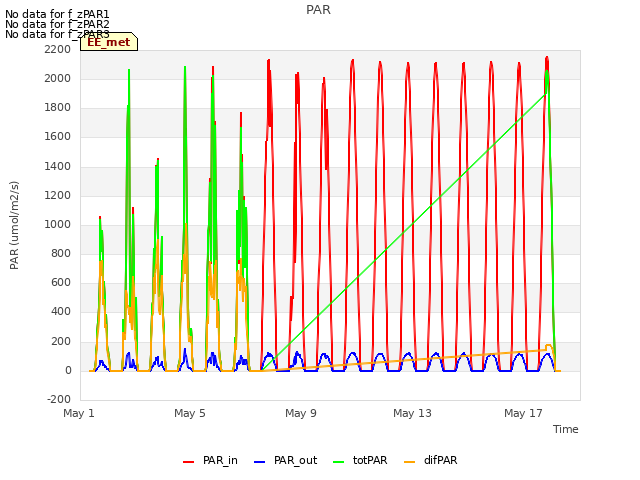Click the 1400 y-axis tick label
The width and height of the screenshot is (640, 480).
pyautogui.click(x=58, y=166)
